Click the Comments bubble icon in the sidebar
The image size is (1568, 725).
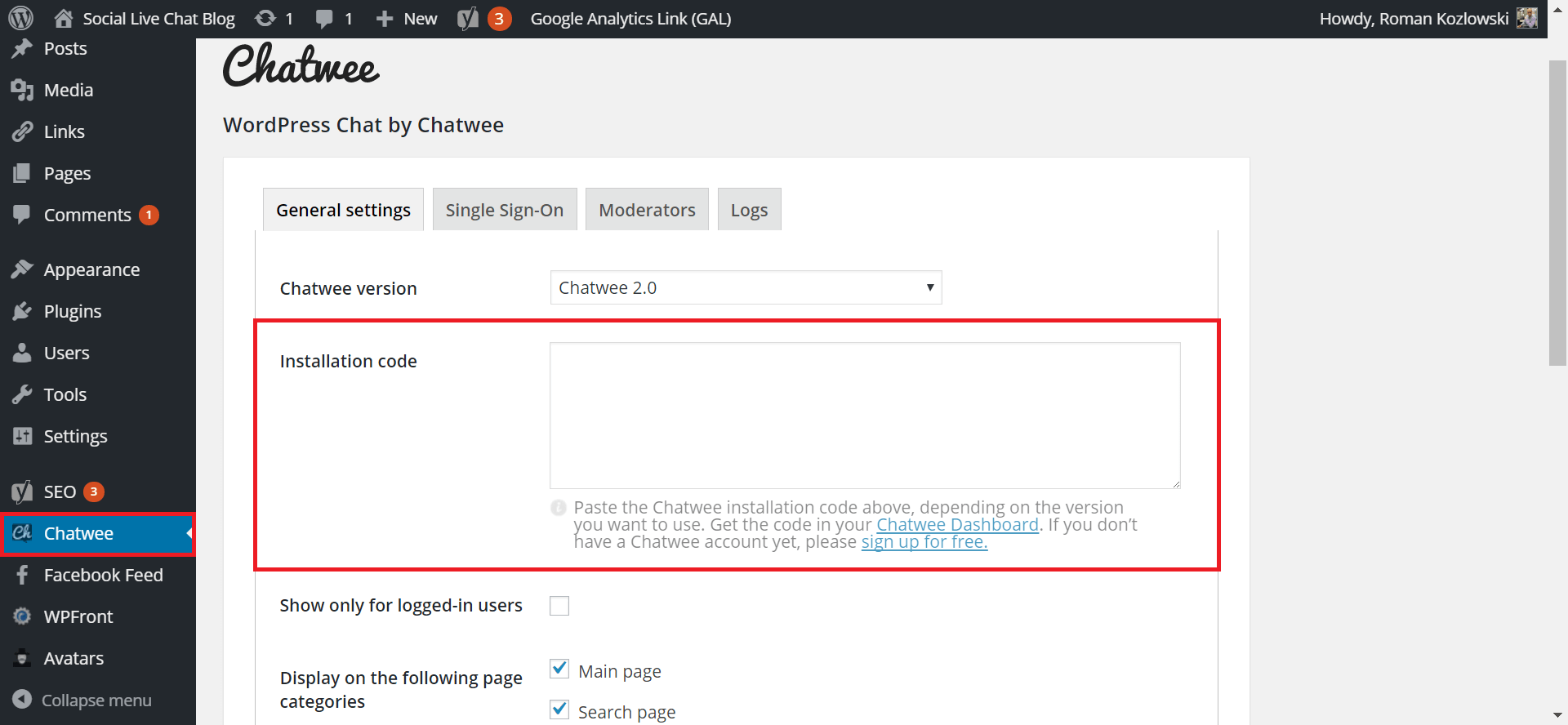(22, 215)
